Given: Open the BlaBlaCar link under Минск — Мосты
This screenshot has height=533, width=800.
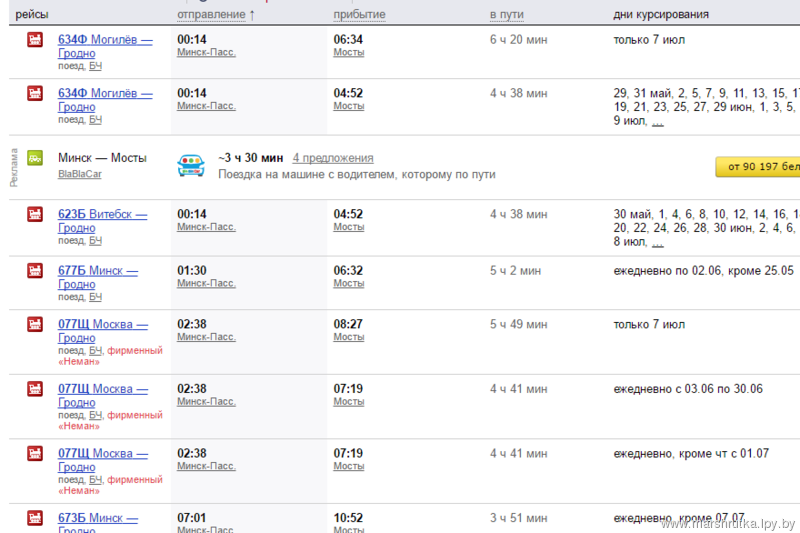Looking at the screenshot, I should [x=80, y=174].
